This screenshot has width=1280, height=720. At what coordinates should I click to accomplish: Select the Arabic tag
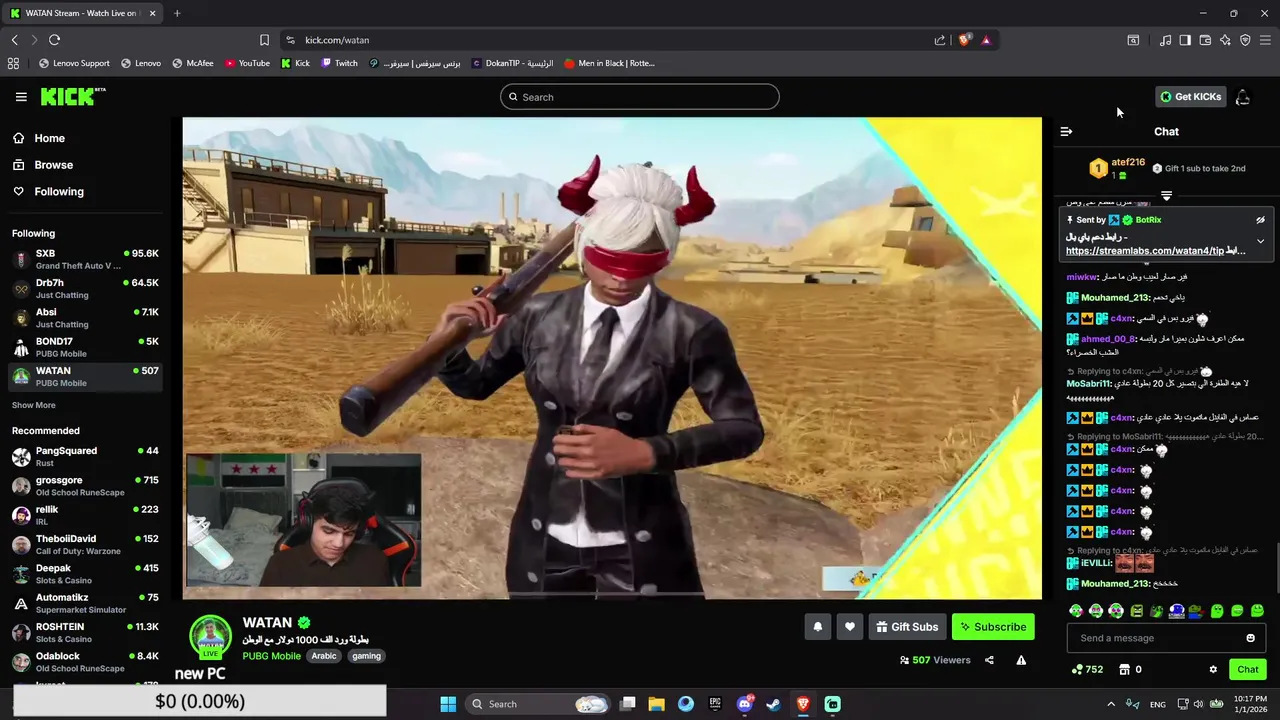pos(323,656)
